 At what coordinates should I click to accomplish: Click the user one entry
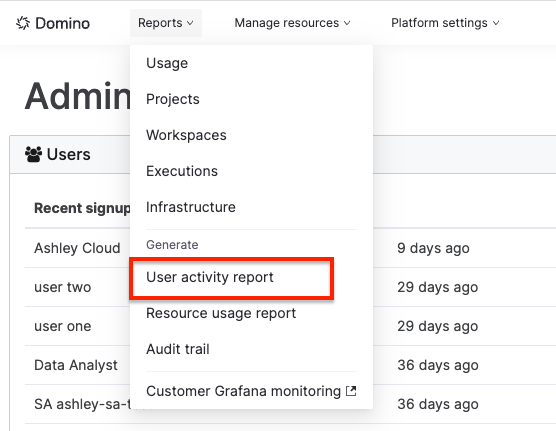point(63,326)
